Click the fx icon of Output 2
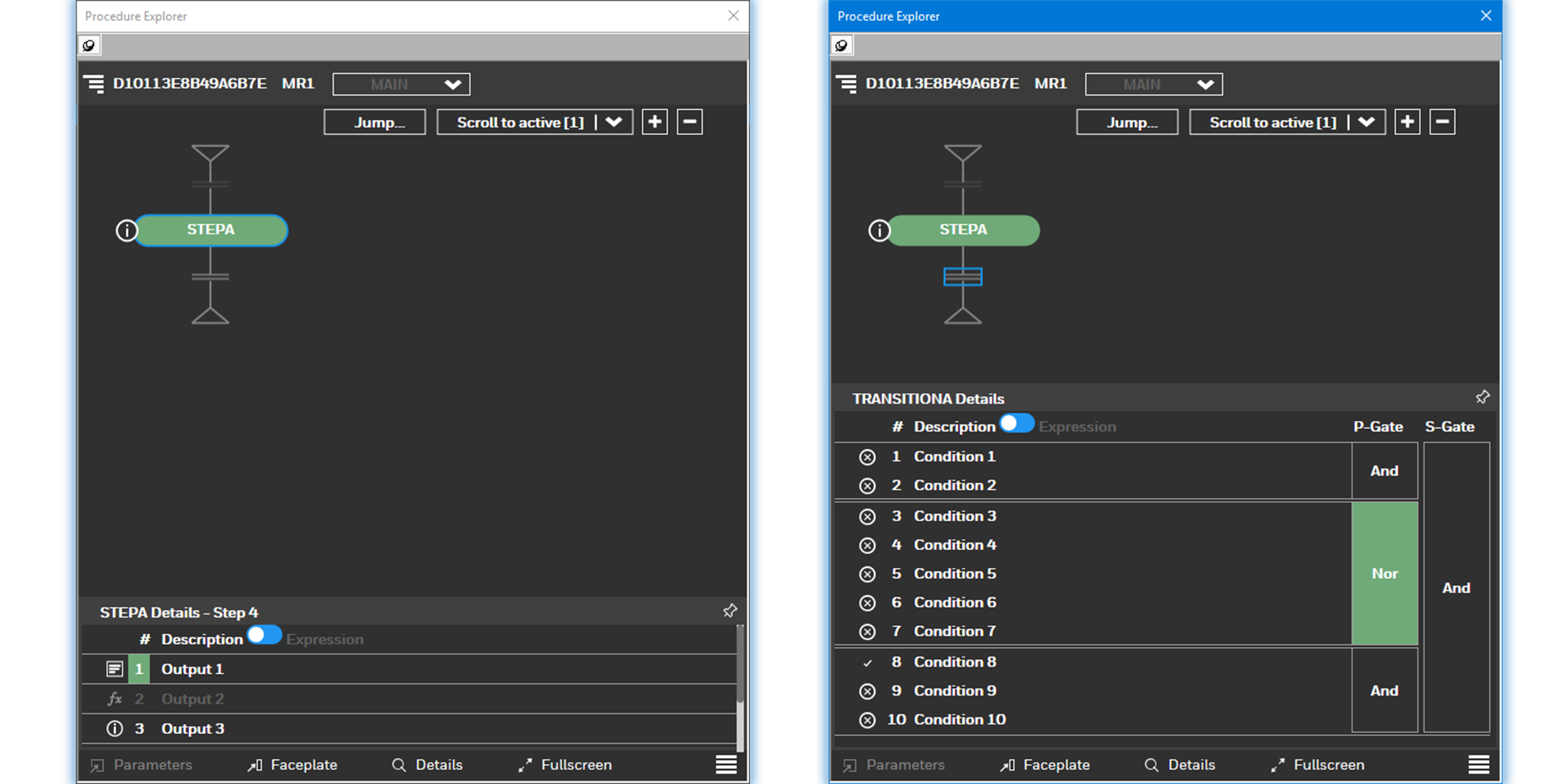The width and height of the screenshot is (1568, 784). 114,699
